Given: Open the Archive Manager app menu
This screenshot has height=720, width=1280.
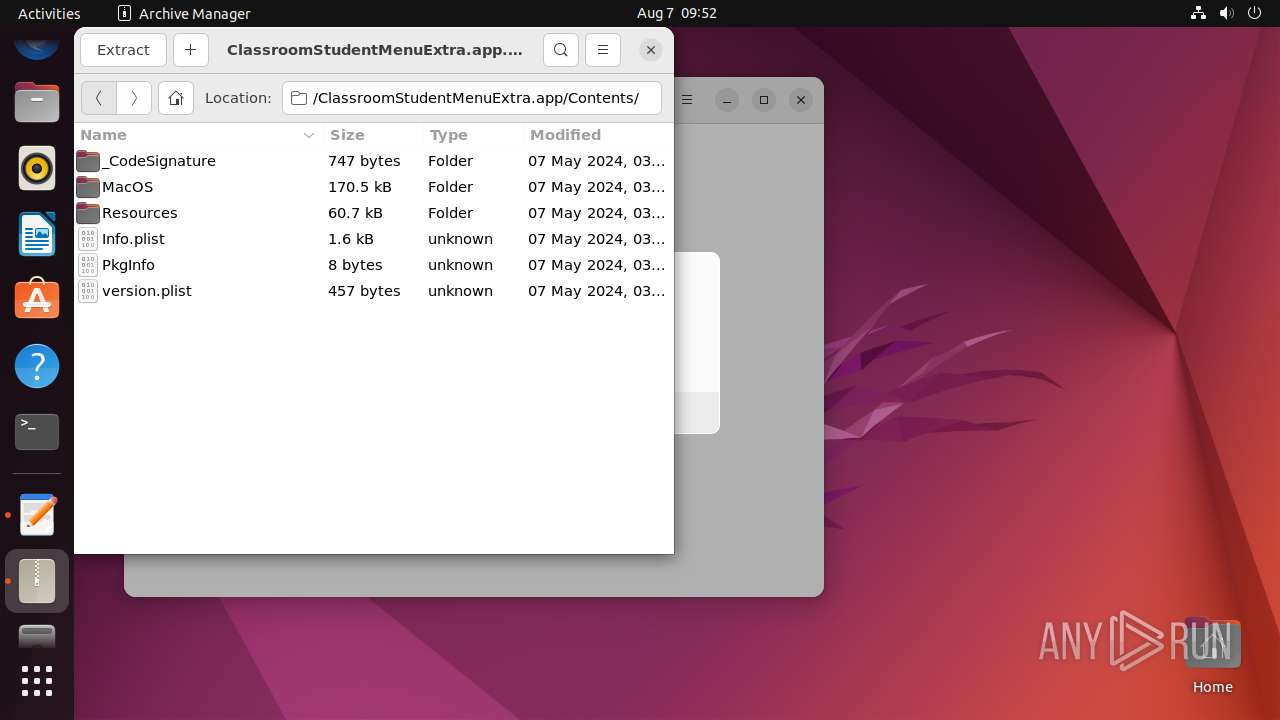Looking at the screenshot, I should tap(184, 13).
